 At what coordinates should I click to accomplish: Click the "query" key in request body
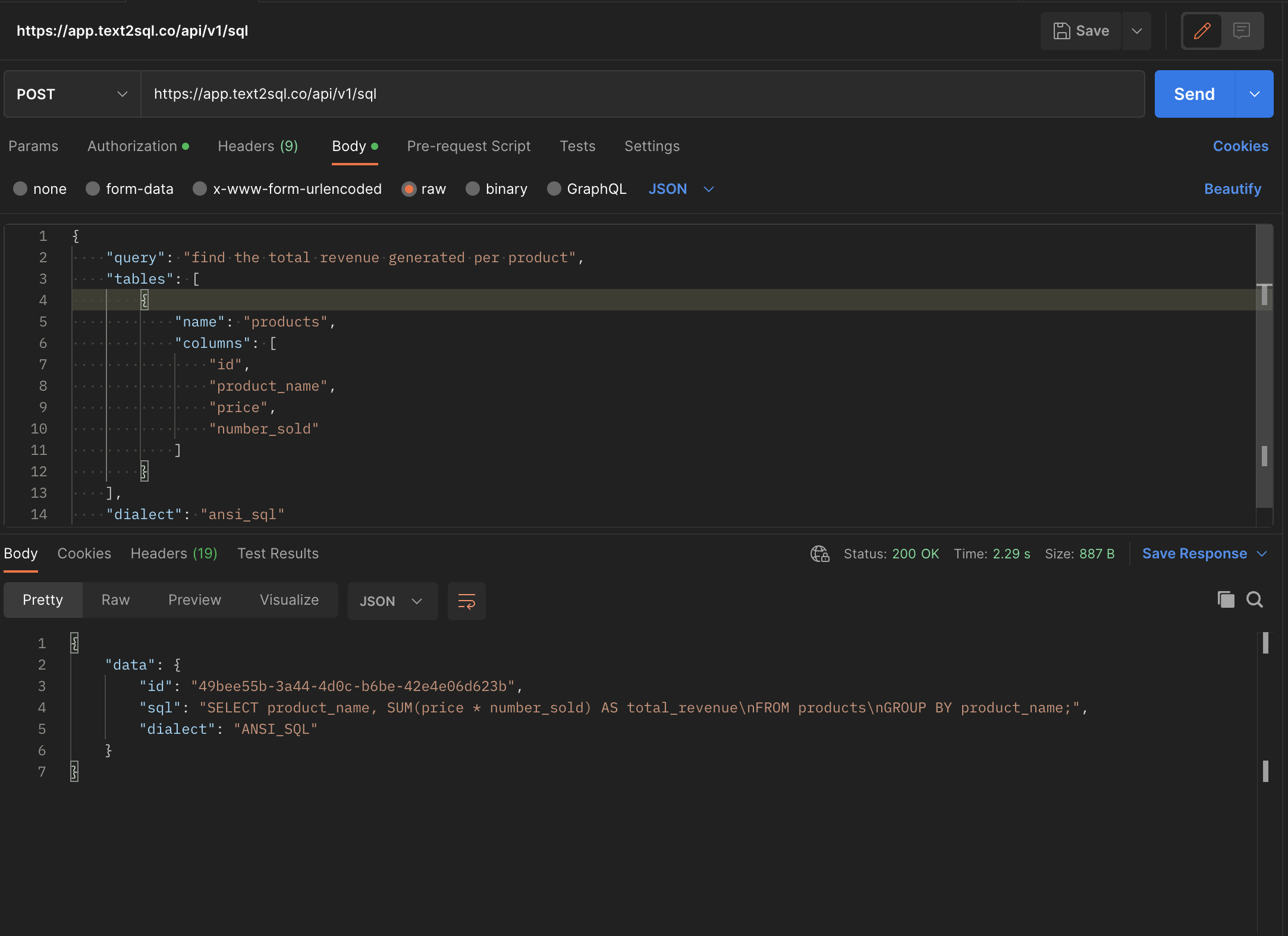[x=135, y=257]
